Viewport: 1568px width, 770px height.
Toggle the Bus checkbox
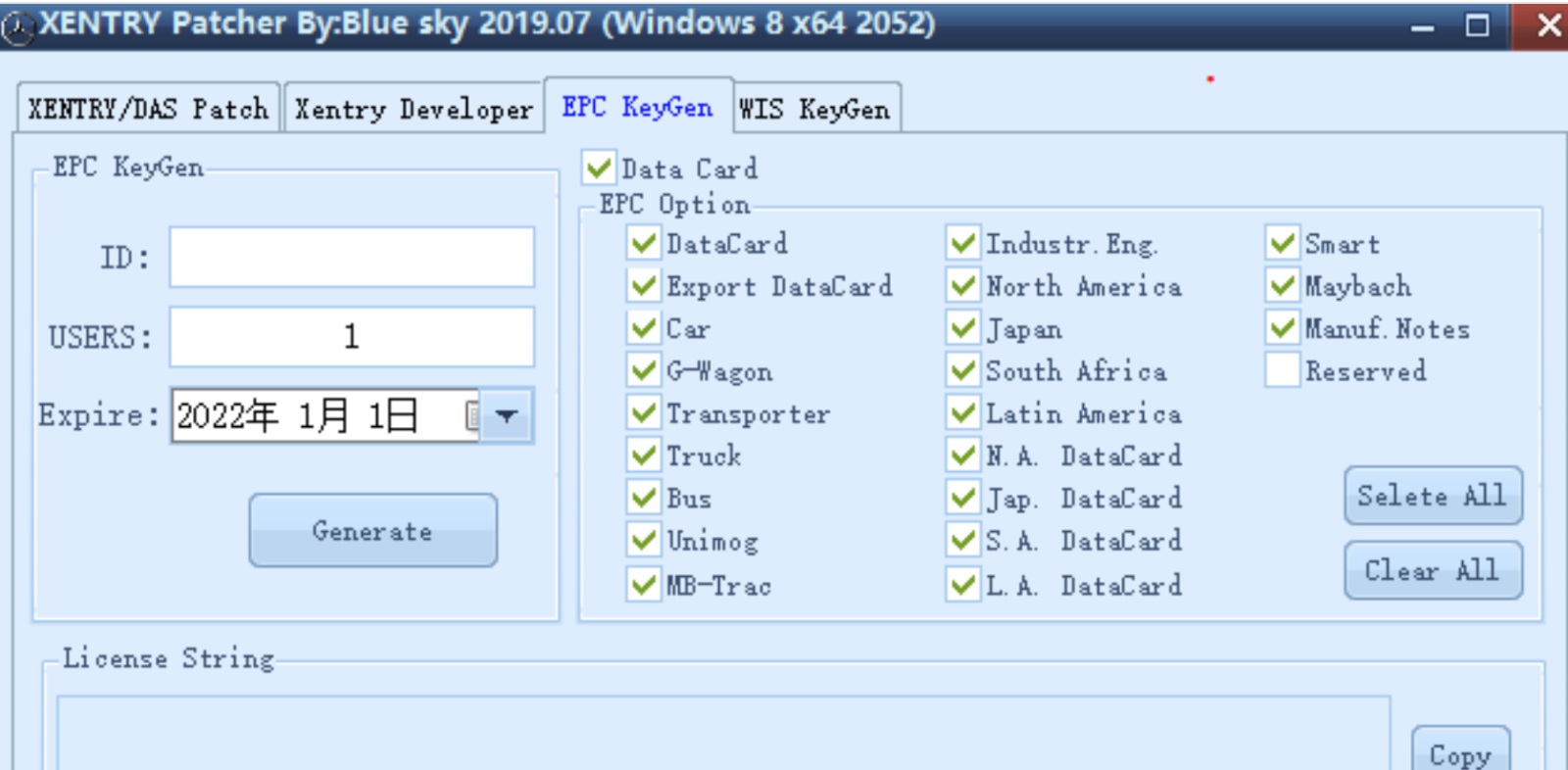pos(643,498)
